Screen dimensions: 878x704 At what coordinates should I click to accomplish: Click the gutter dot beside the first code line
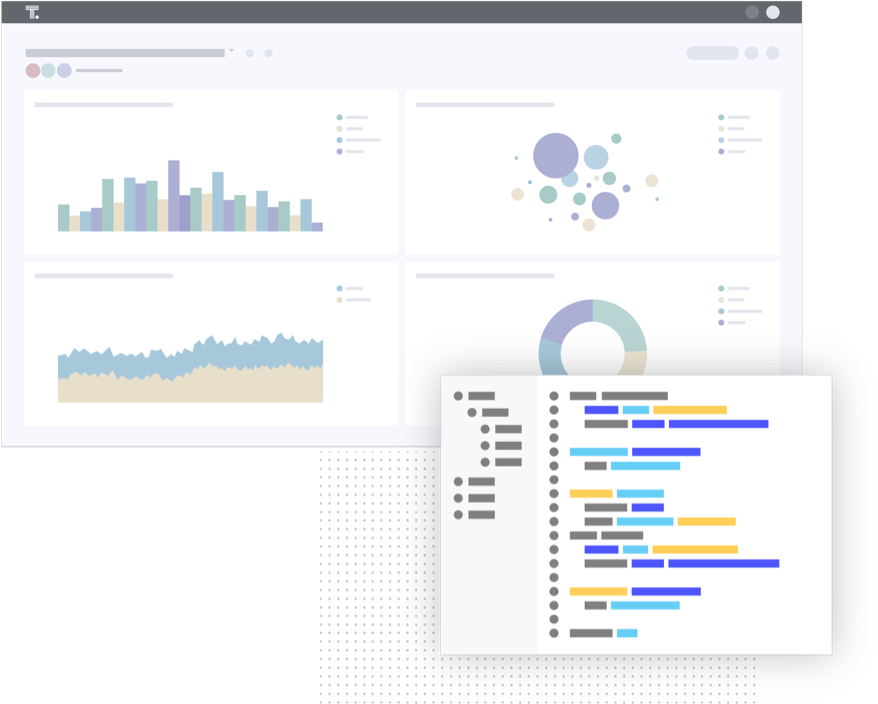click(554, 396)
